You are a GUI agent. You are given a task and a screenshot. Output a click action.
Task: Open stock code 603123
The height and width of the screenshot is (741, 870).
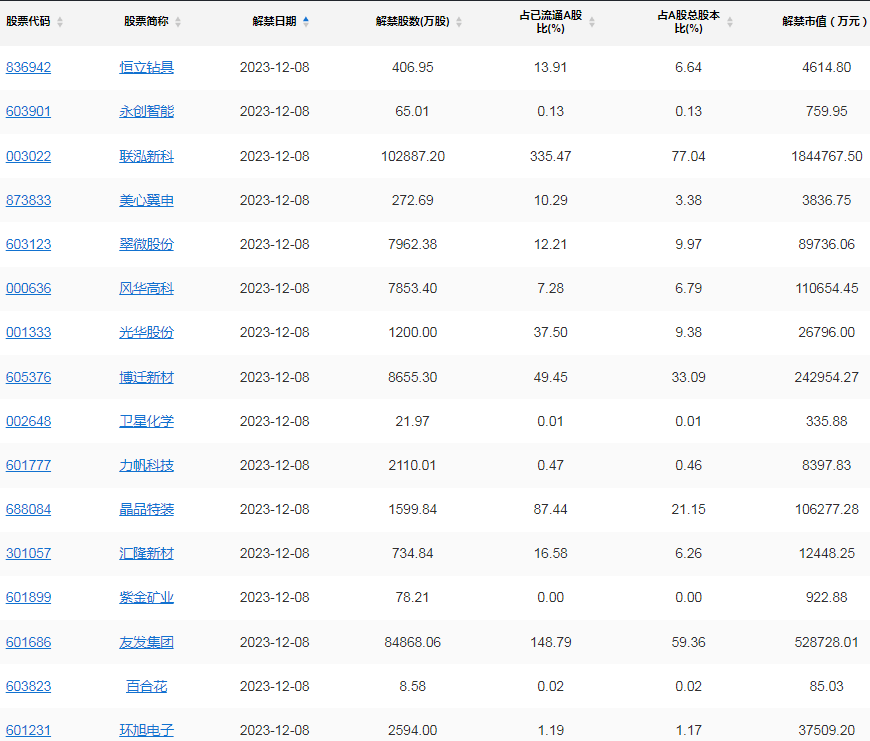pyautogui.click(x=28, y=245)
